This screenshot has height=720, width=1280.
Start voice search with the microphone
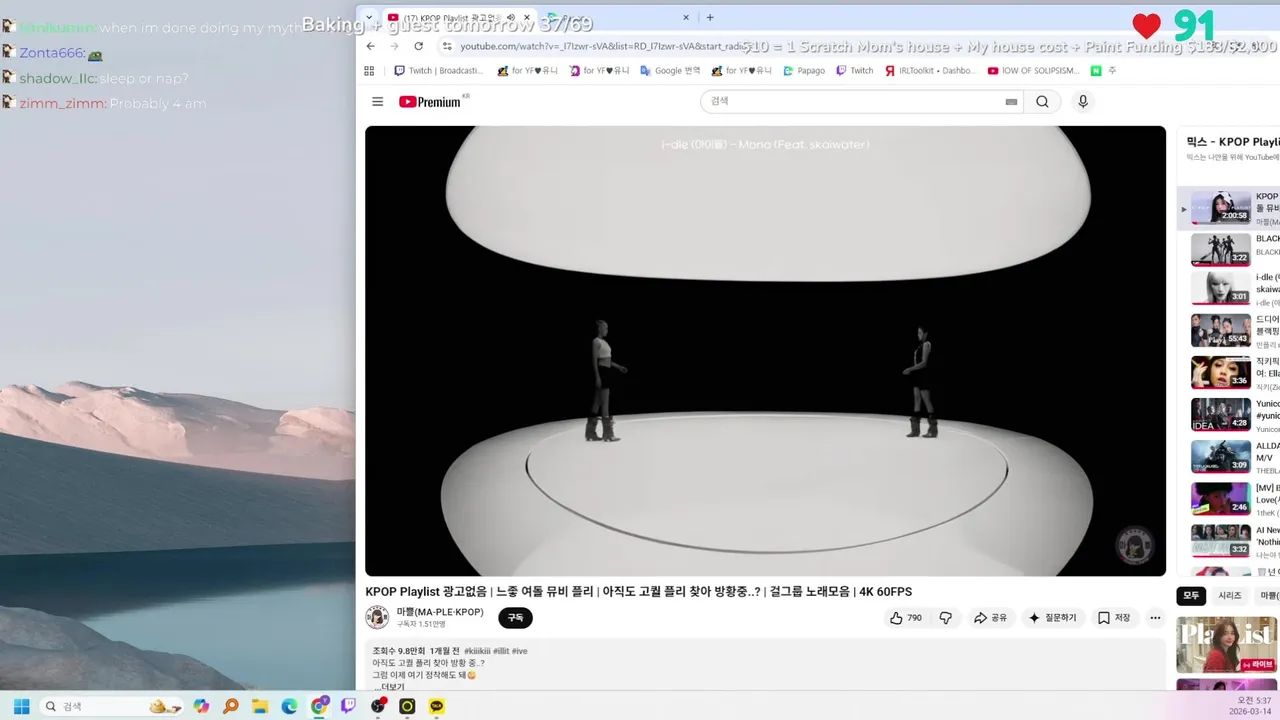point(1082,101)
